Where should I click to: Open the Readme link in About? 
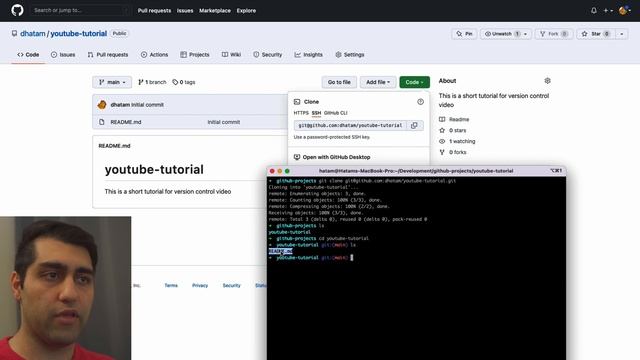(459, 120)
